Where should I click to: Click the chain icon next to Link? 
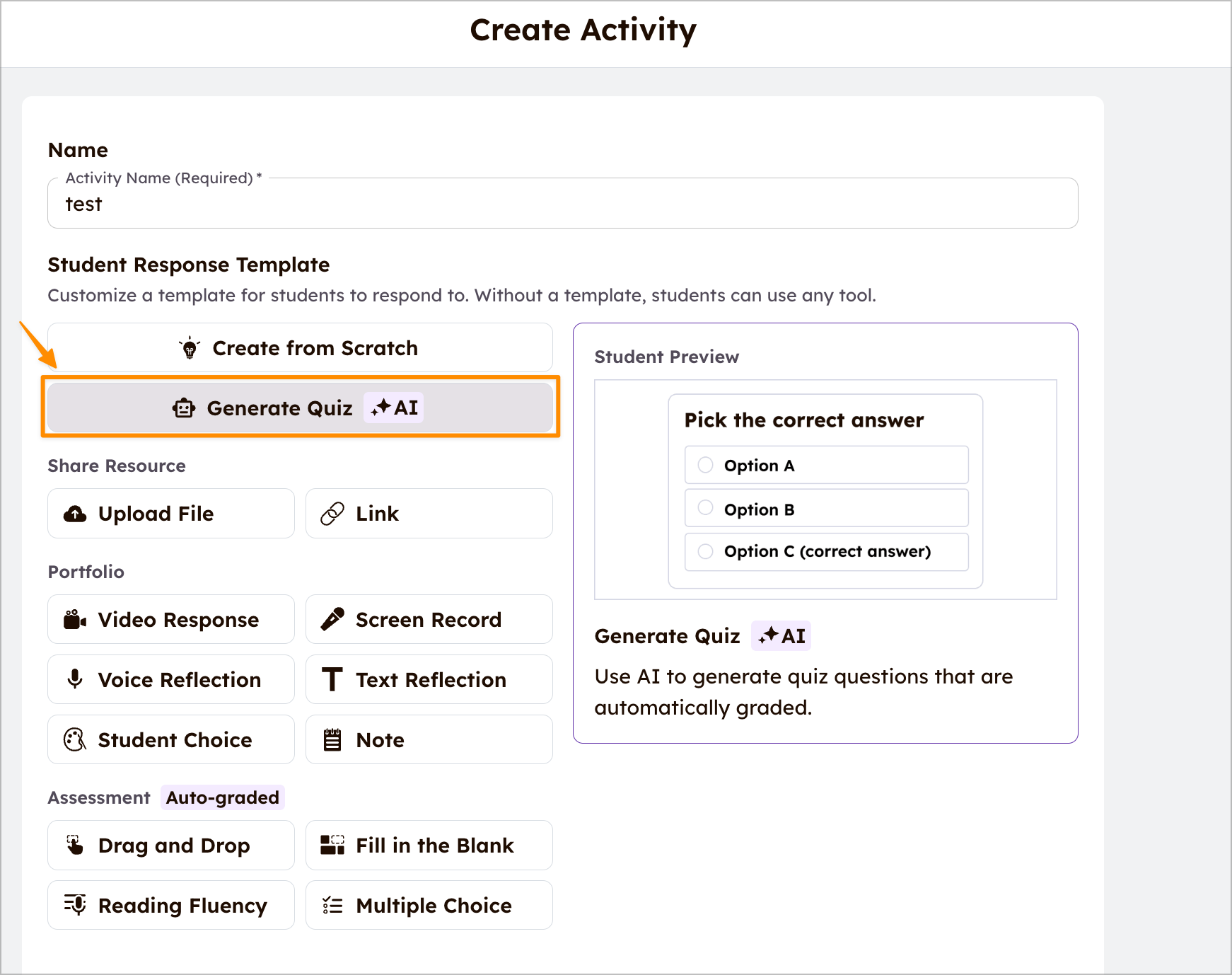[332, 513]
